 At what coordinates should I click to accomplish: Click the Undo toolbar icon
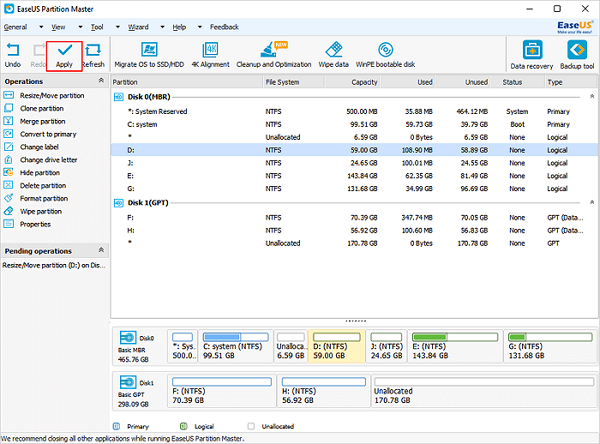(13, 56)
